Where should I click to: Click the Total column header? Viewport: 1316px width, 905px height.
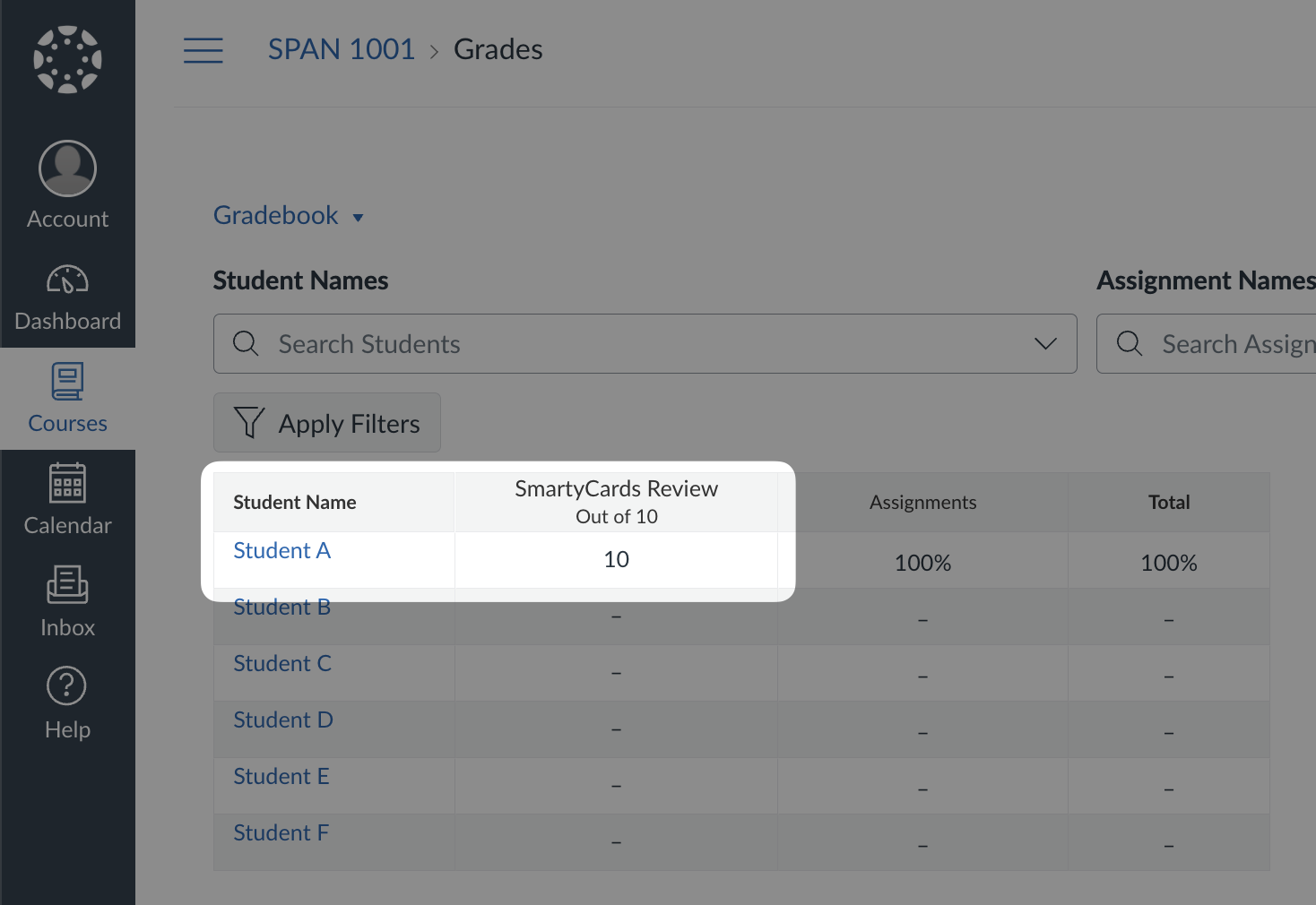[x=1169, y=502]
